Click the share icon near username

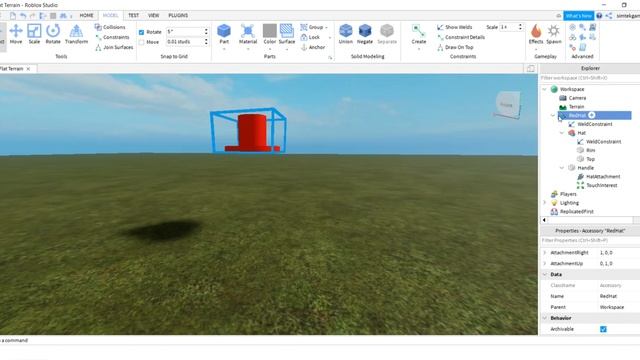click(x=609, y=16)
